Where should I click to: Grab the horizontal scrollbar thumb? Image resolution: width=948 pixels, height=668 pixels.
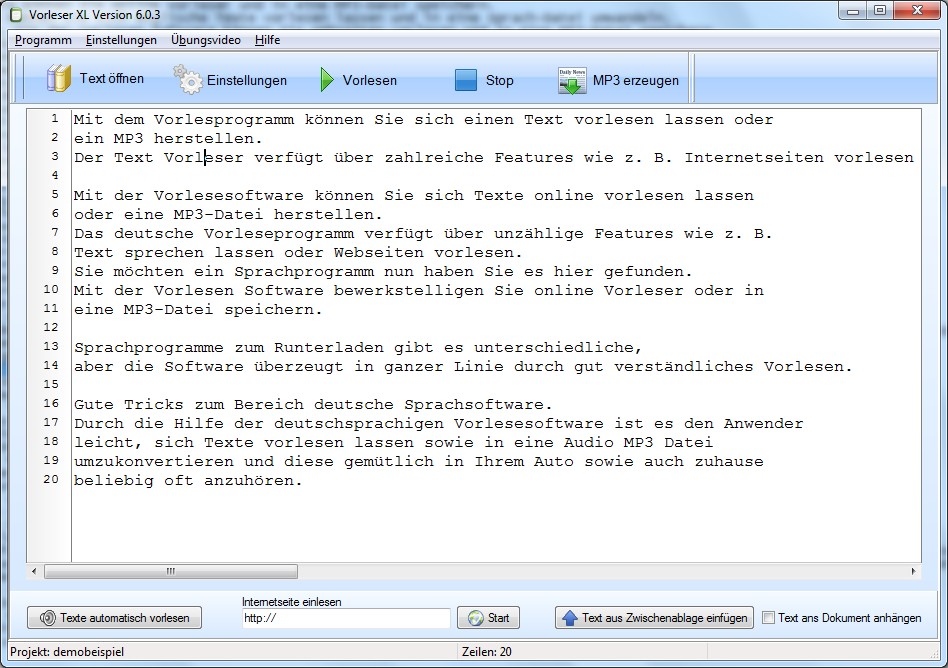[x=170, y=571]
